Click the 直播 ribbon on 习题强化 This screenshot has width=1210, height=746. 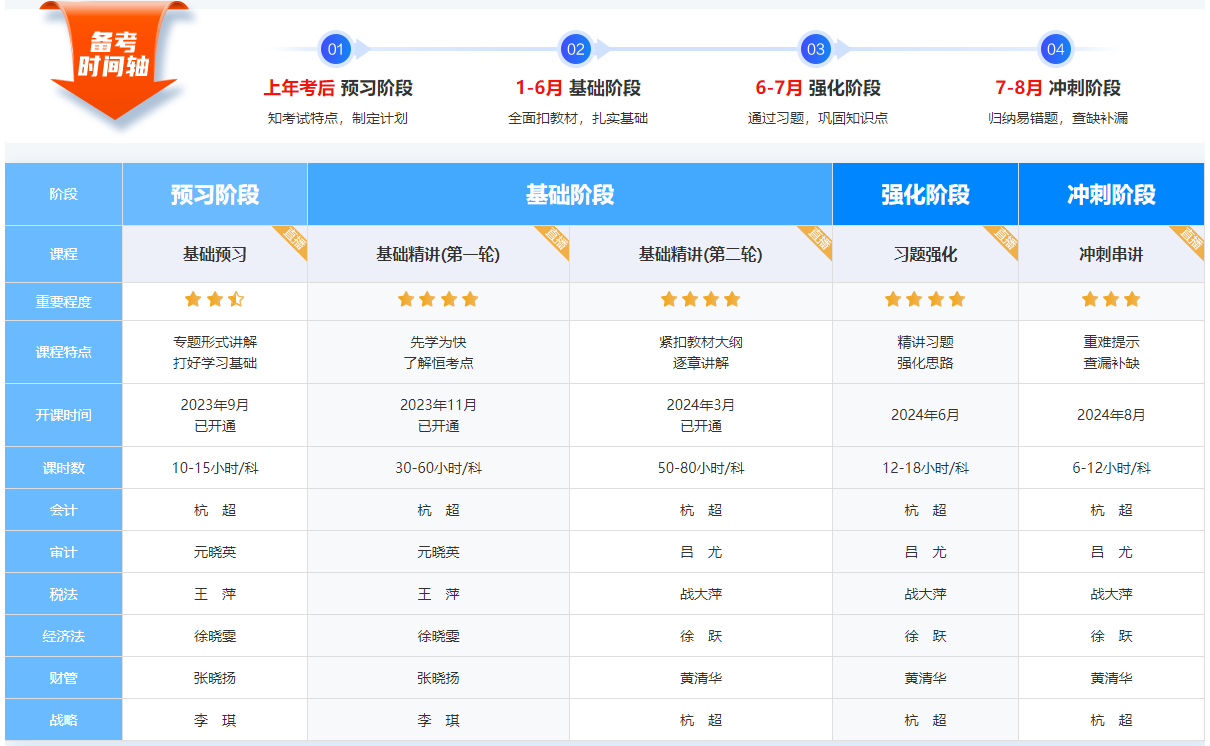coord(1004,239)
